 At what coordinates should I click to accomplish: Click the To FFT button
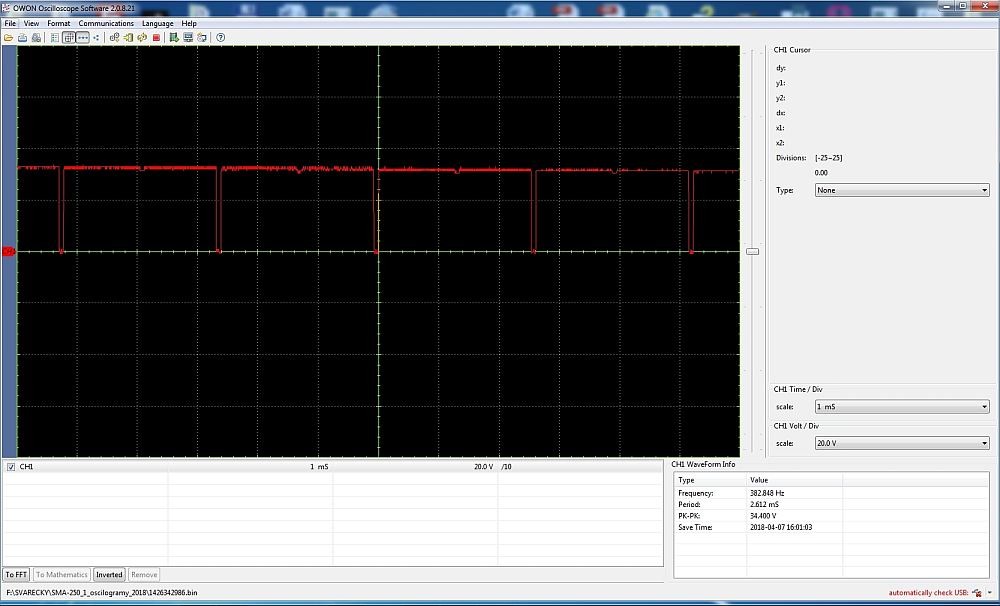pyautogui.click(x=16, y=575)
